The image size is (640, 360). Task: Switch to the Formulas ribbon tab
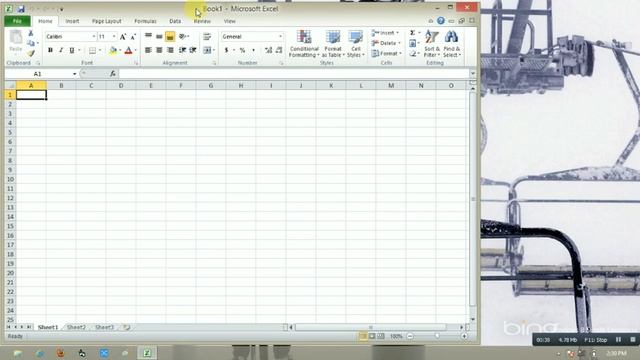145,21
